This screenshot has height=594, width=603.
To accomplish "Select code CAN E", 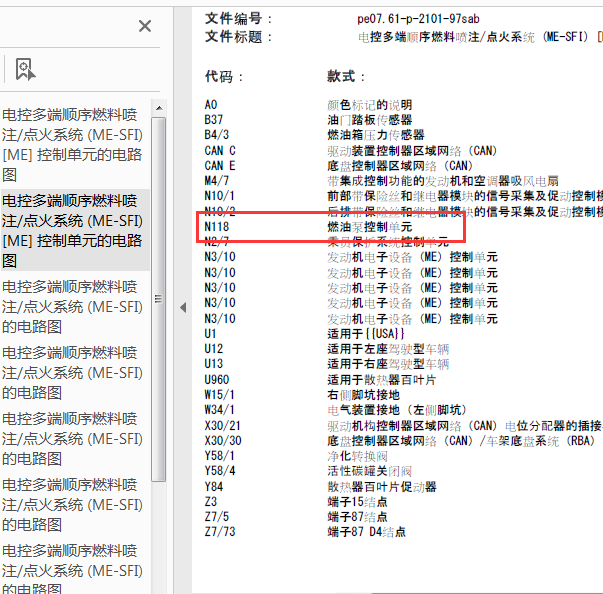I will [x=220, y=166].
